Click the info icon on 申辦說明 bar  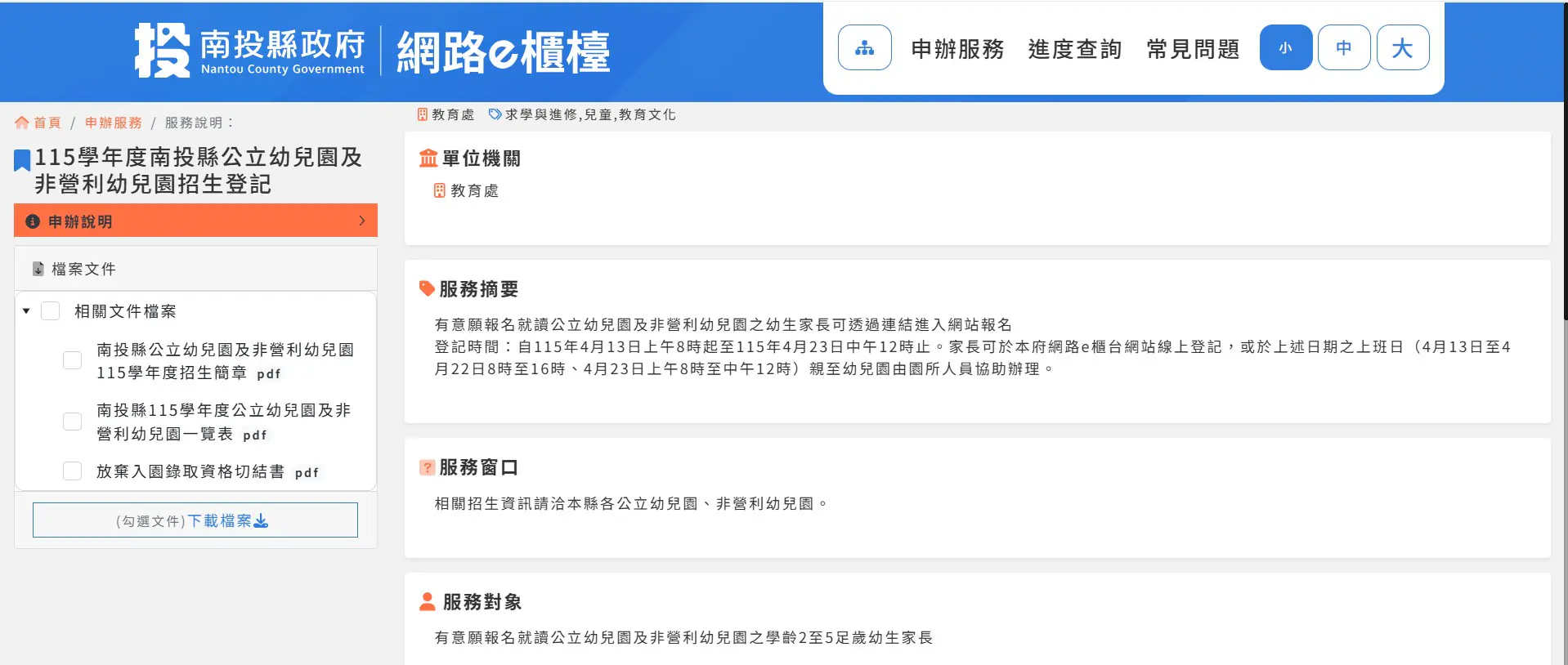(x=33, y=221)
